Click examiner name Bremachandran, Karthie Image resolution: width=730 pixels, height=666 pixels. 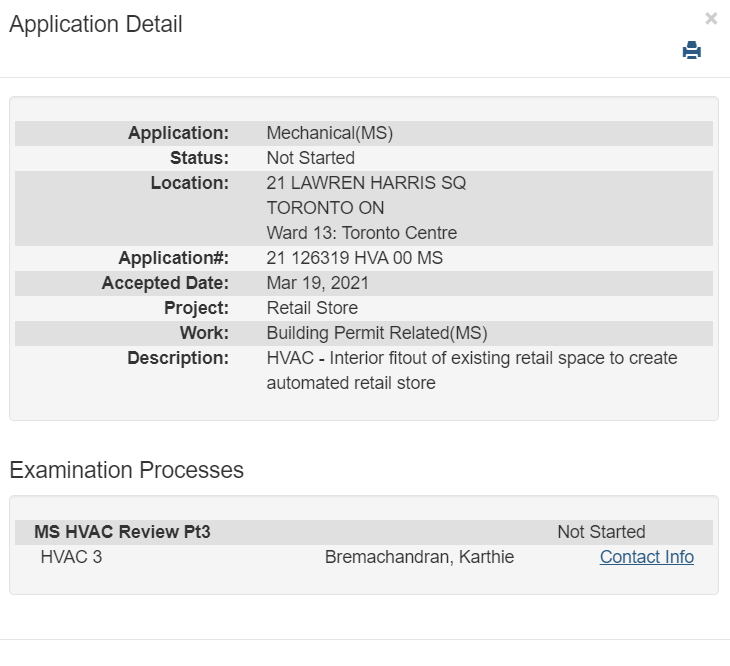(419, 557)
